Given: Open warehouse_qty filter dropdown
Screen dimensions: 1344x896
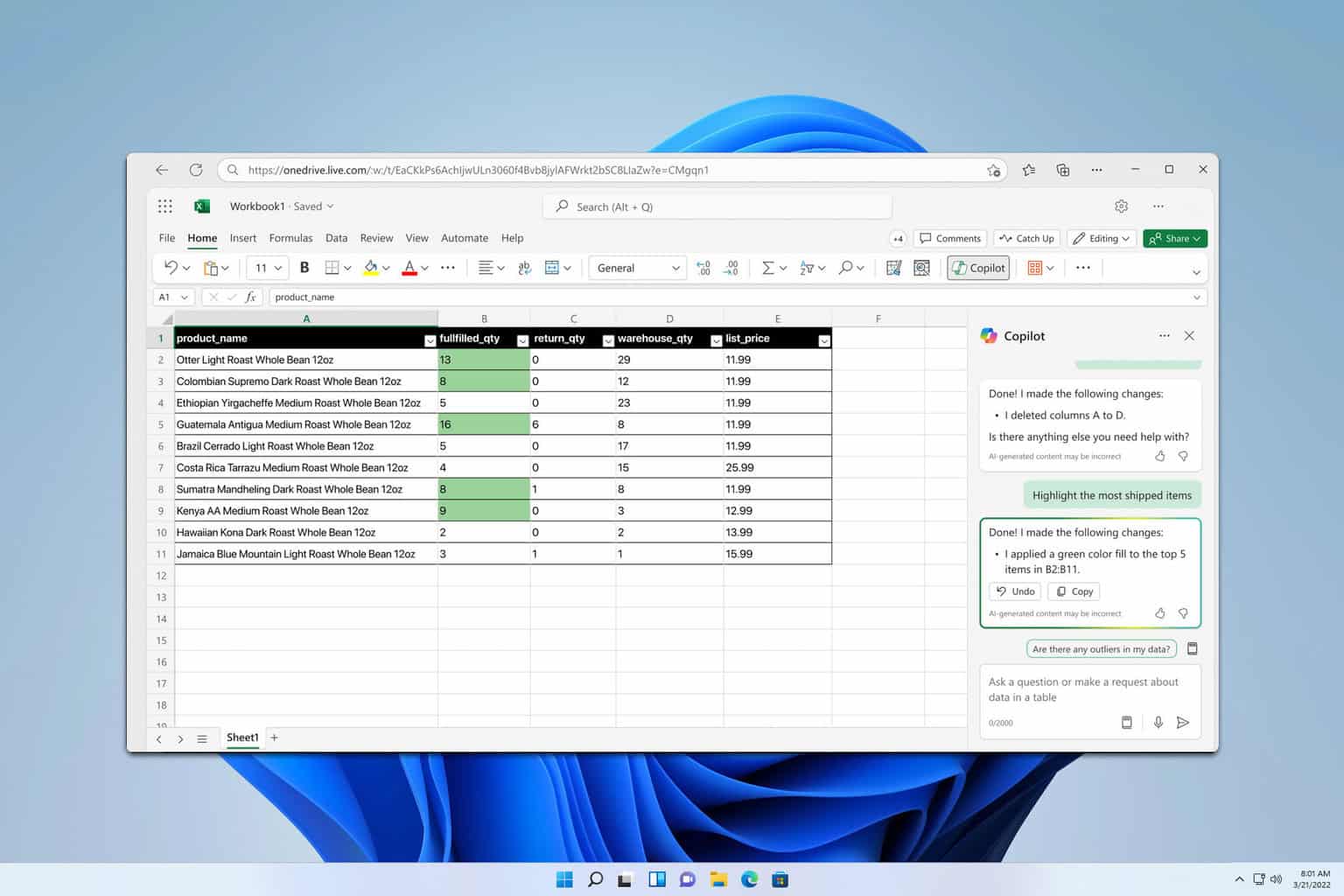Looking at the screenshot, I should point(716,340).
